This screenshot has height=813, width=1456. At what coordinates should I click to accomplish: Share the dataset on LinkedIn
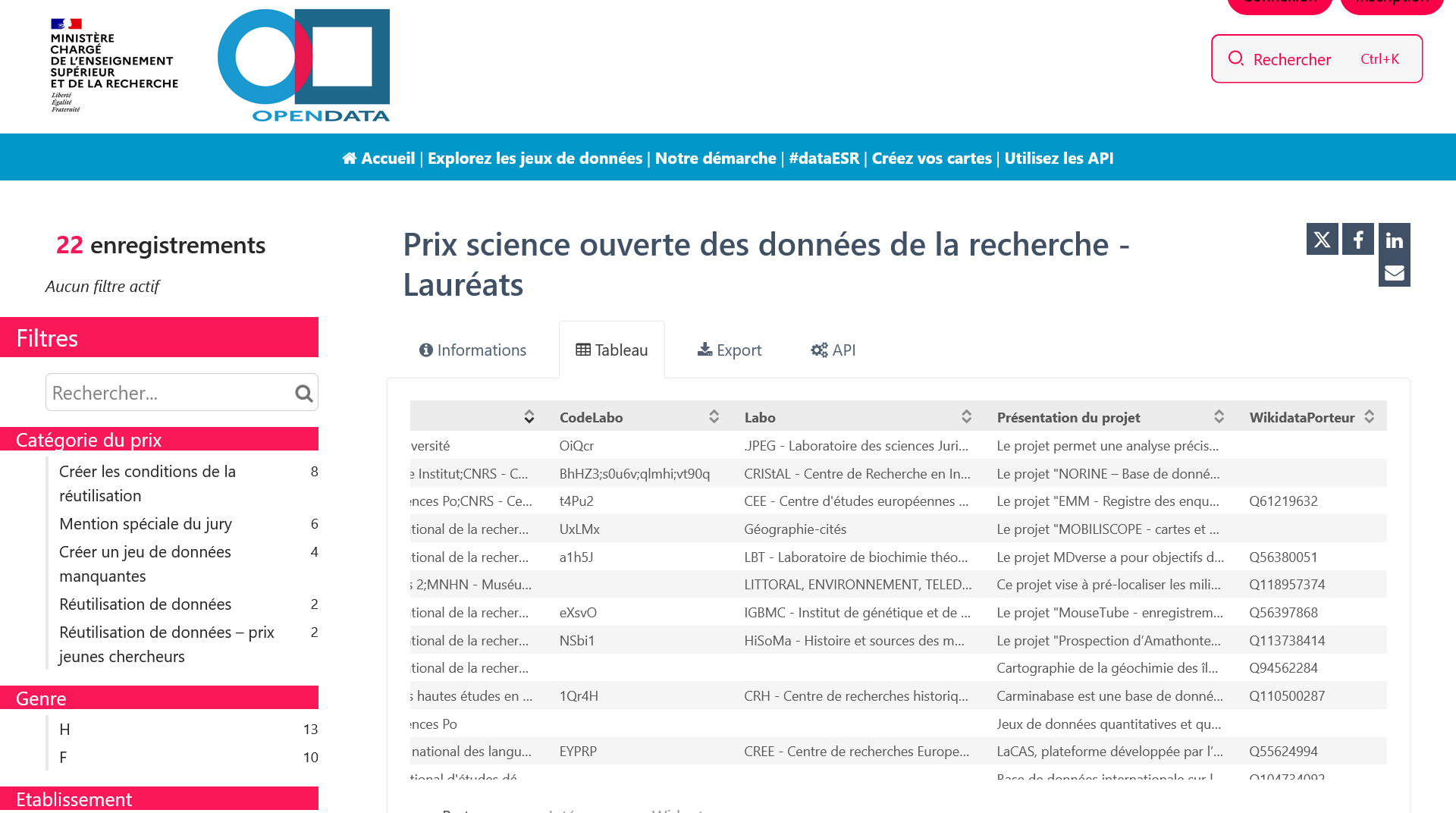tap(1394, 240)
